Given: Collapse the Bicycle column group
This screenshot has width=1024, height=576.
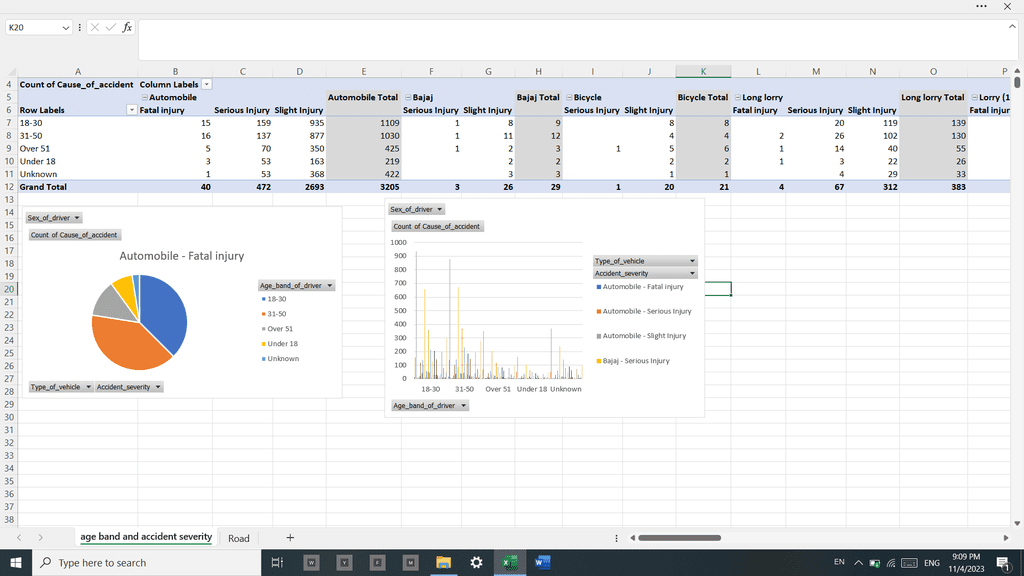Looking at the screenshot, I should [x=569, y=97].
